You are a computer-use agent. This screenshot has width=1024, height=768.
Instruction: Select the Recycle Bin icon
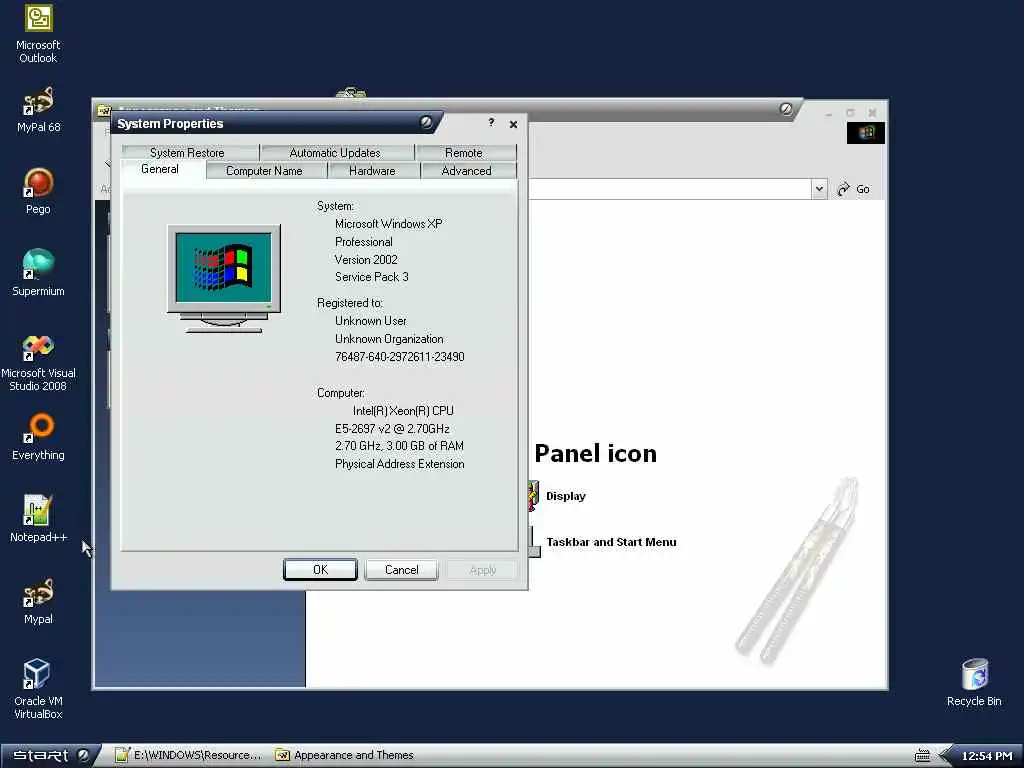click(x=974, y=682)
